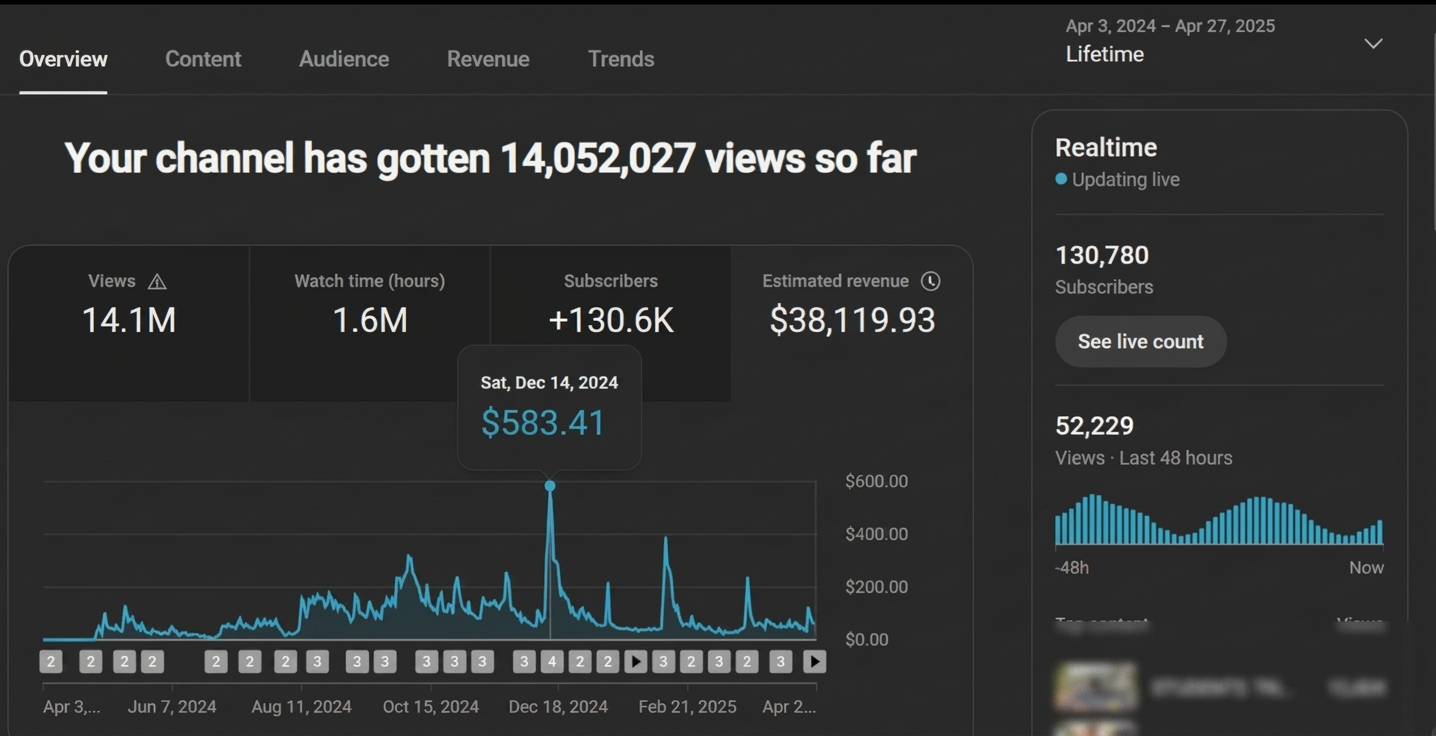
Task: Click the +130.6K subscribers value
Action: tap(611, 320)
